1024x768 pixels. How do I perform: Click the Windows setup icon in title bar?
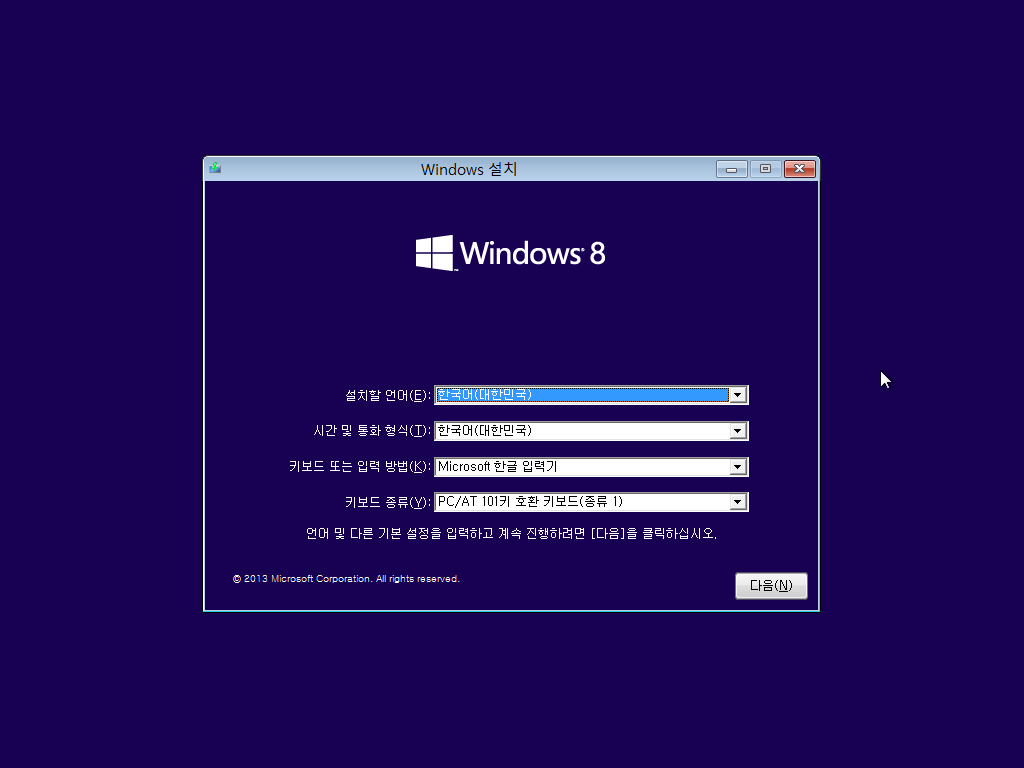(215, 168)
